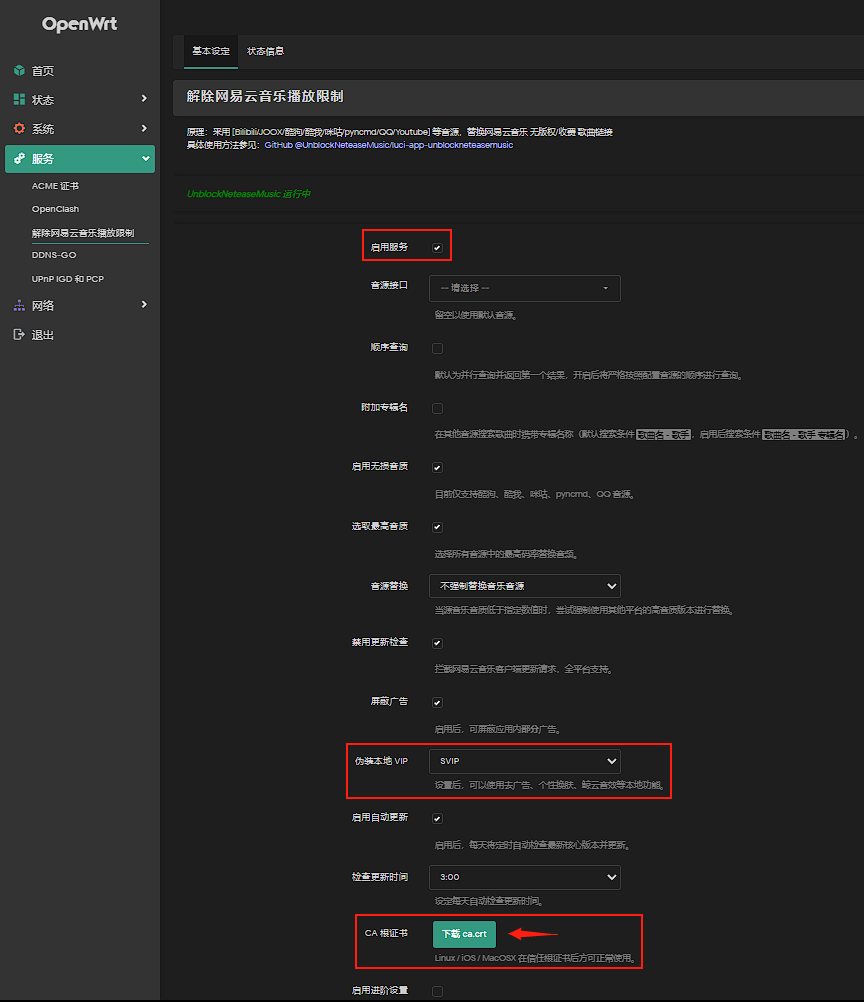
Task: Click the 系统 gear icon
Action: 19,128
